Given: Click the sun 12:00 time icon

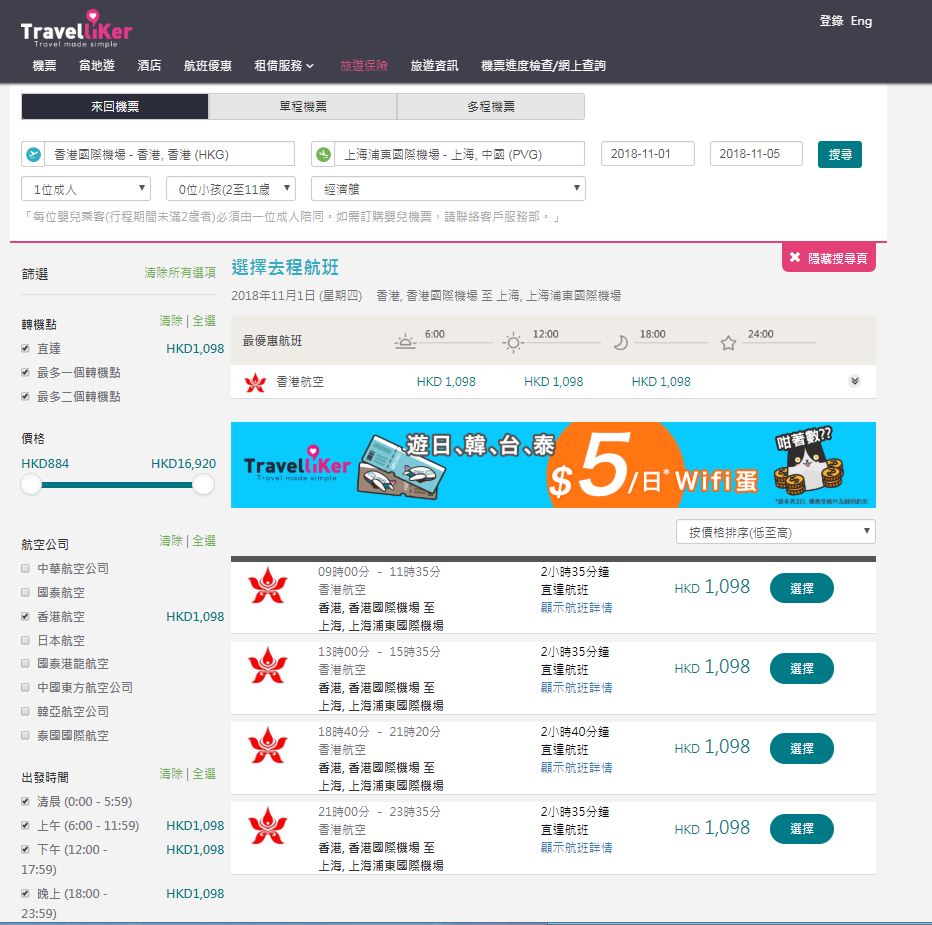Looking at the screenshot, I should pos(512,342).
